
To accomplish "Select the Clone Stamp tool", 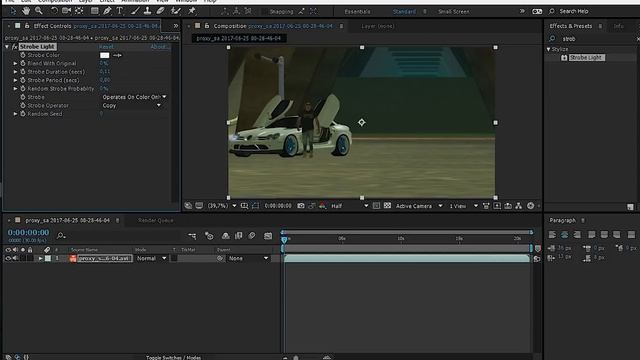I will (x=147, y=11).
